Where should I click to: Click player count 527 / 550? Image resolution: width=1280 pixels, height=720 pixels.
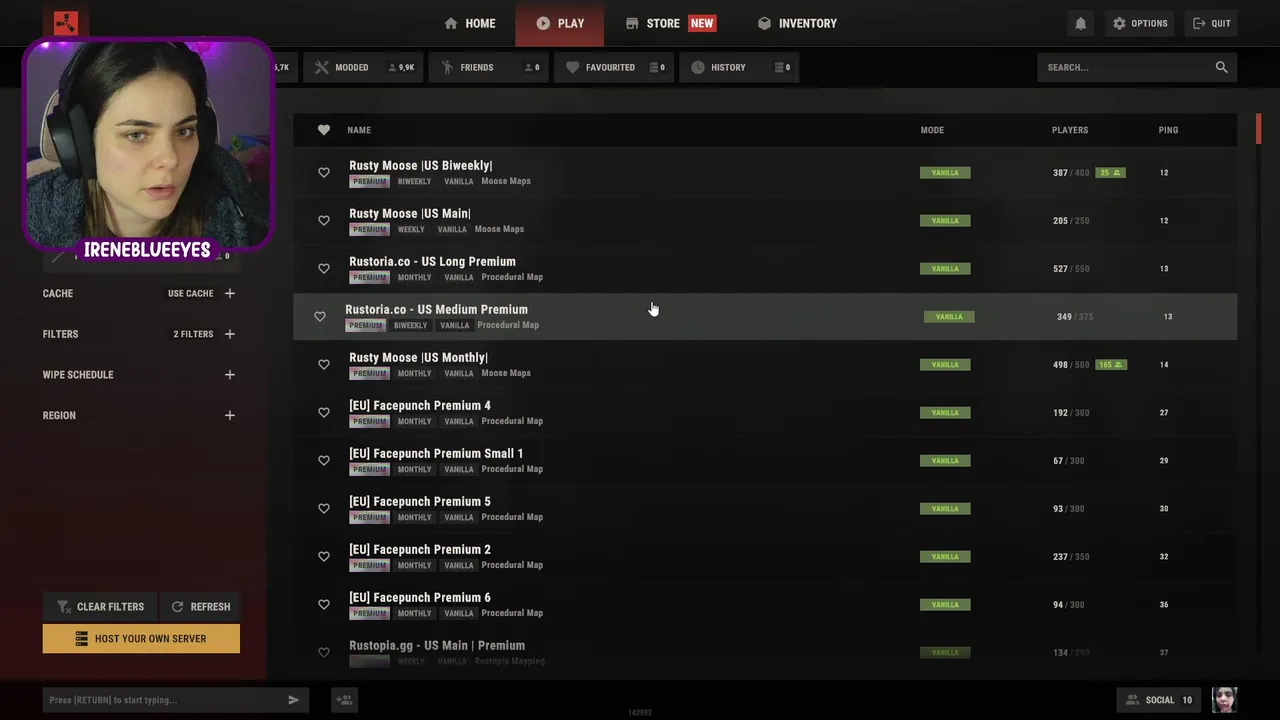click(x=1069, y=269)
